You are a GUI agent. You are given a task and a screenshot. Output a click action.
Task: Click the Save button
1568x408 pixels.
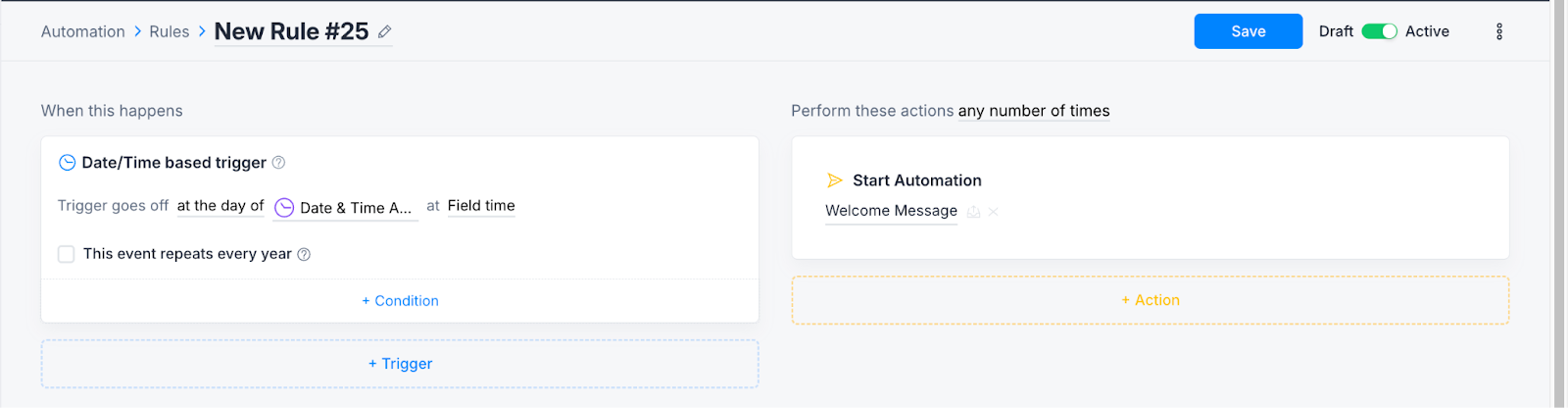(1248, 31)
